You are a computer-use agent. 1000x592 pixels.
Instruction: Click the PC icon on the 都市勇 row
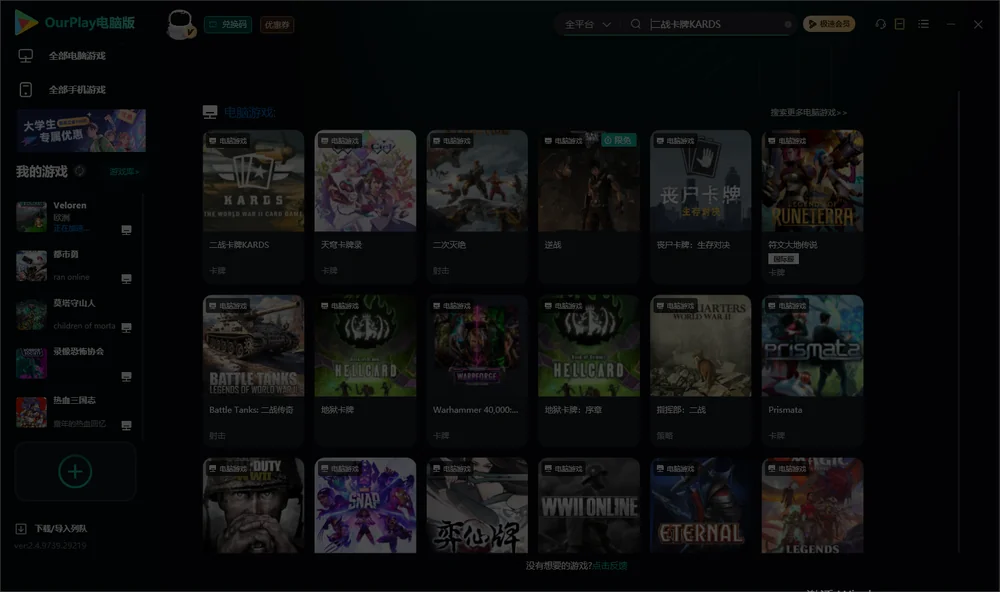point(126,279)
